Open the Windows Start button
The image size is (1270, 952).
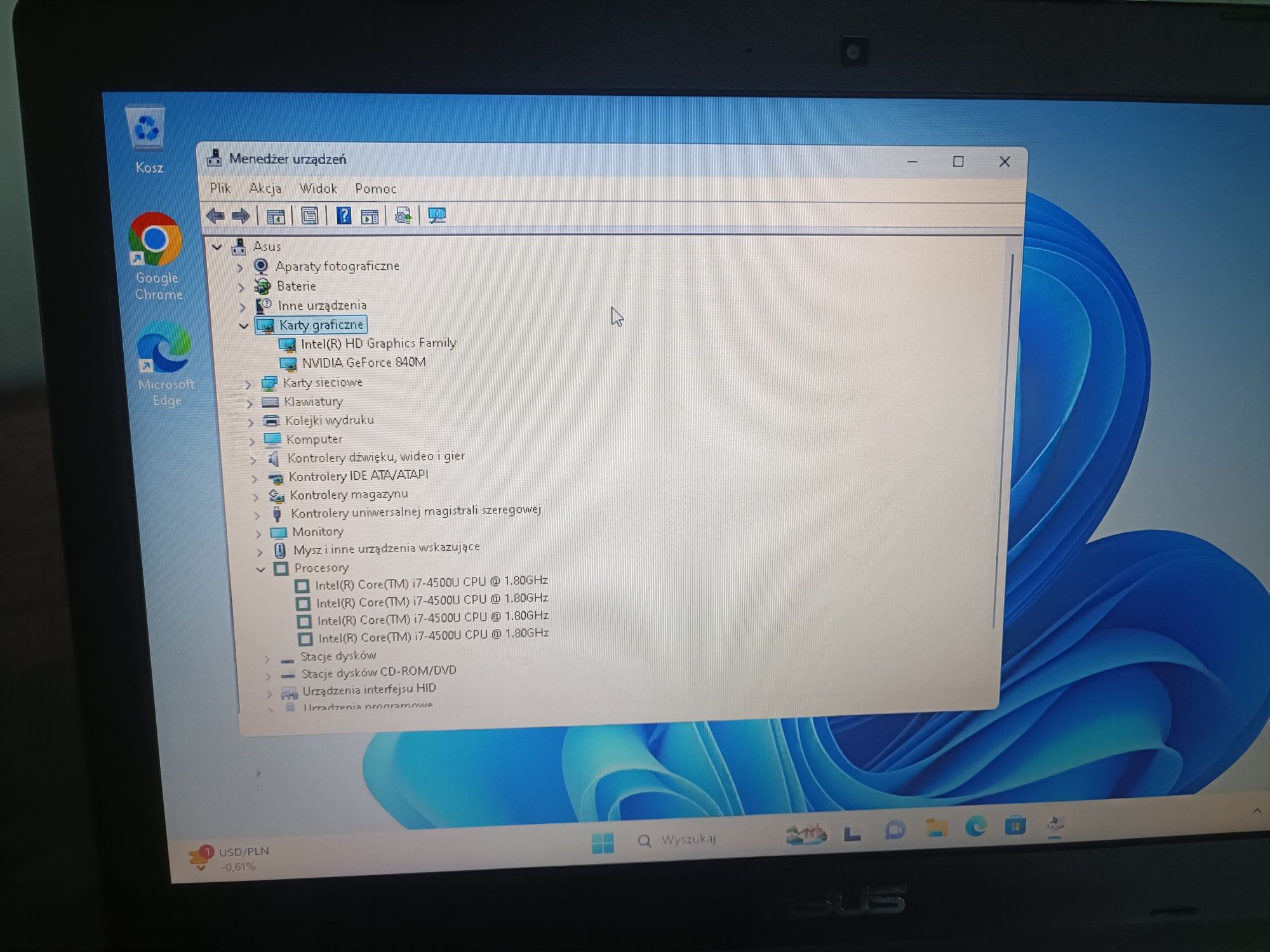(x=602, y=842)
